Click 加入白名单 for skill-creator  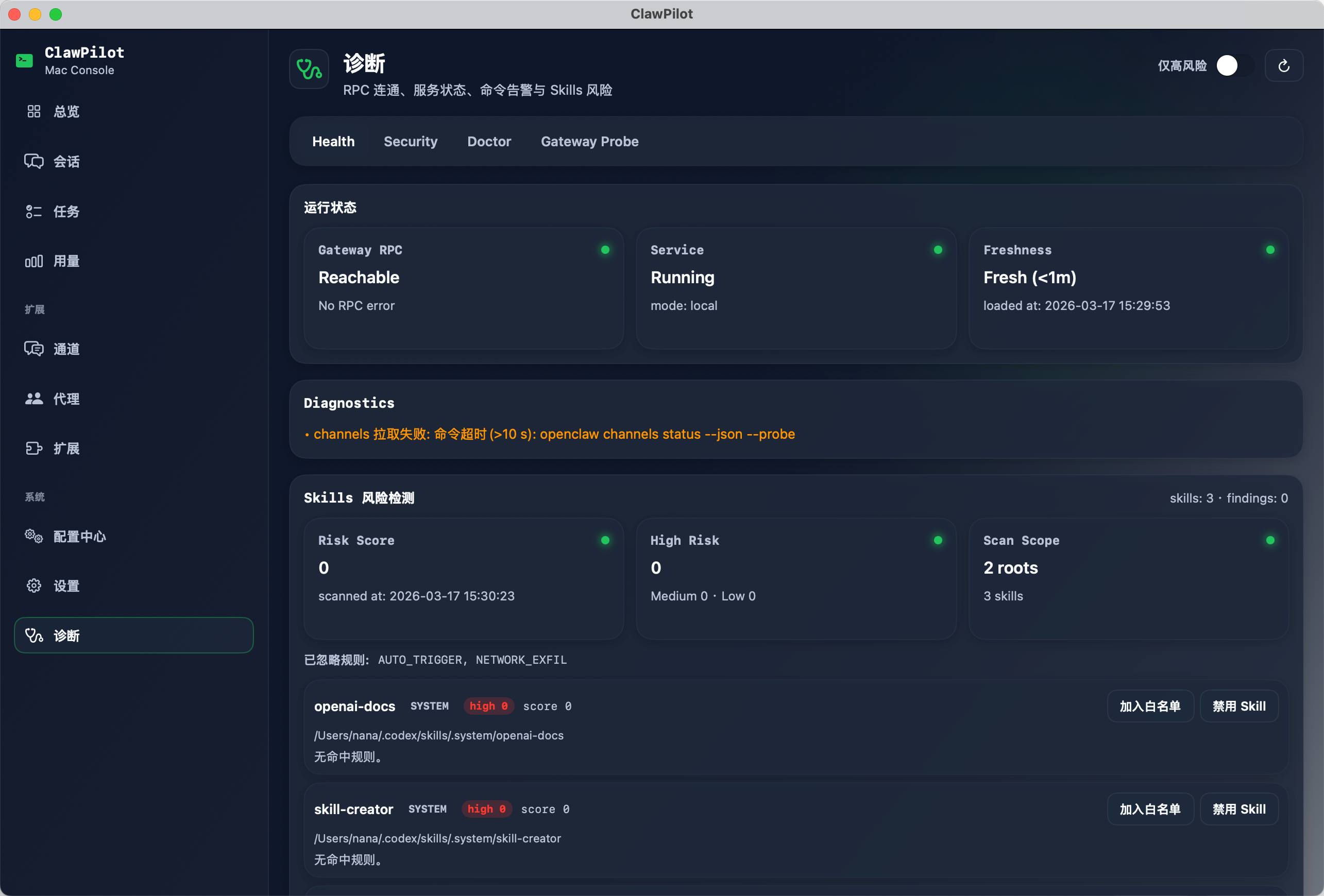[x=1150, y=809]
